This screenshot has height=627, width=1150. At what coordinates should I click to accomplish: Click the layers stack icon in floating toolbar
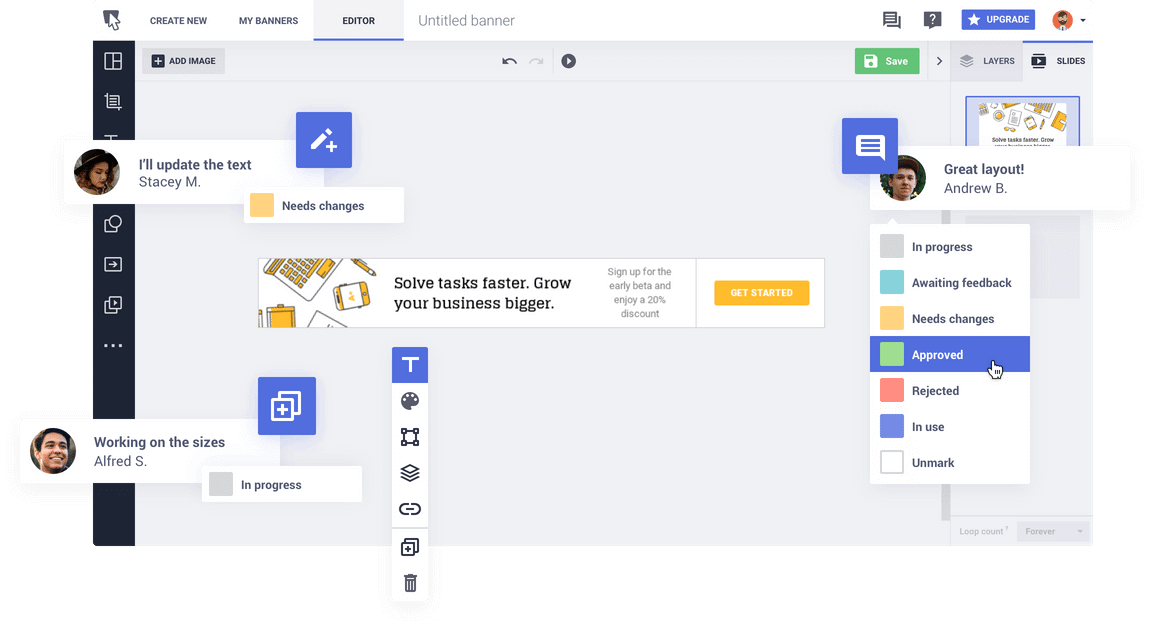click(x=410, y=473)
